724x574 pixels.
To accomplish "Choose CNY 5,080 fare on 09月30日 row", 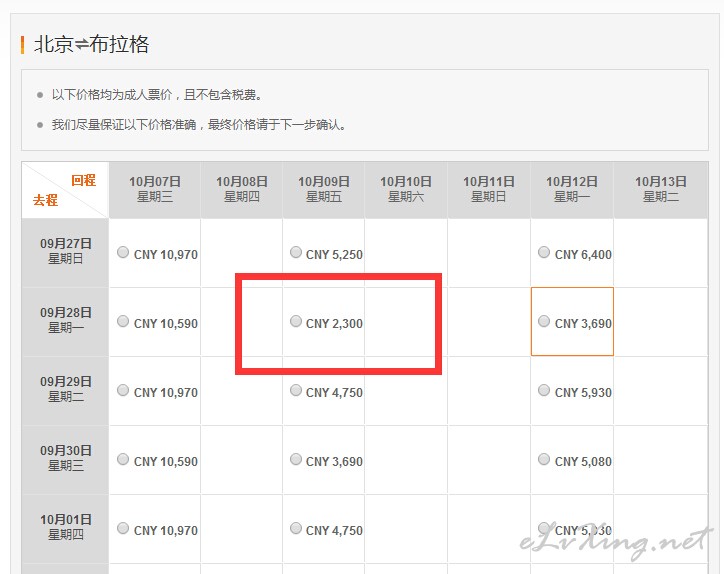I will pyautogui.click(x=544, y=460).
